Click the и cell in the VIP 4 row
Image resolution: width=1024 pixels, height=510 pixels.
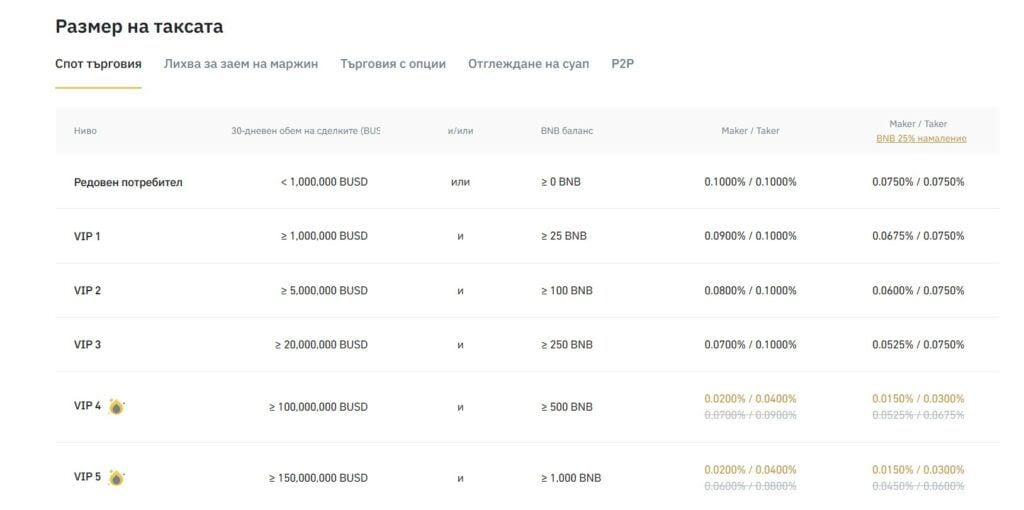pos(460,407)
